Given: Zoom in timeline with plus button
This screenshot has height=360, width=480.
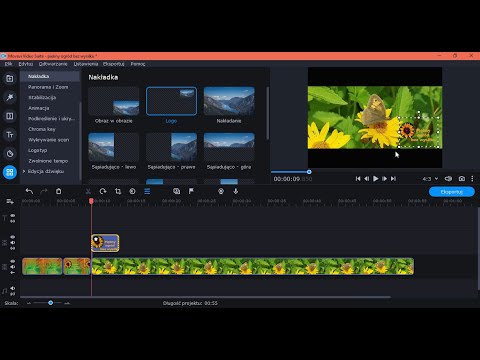Looking at the screenshot, I should pyautogui.click(x=67, y=303).
